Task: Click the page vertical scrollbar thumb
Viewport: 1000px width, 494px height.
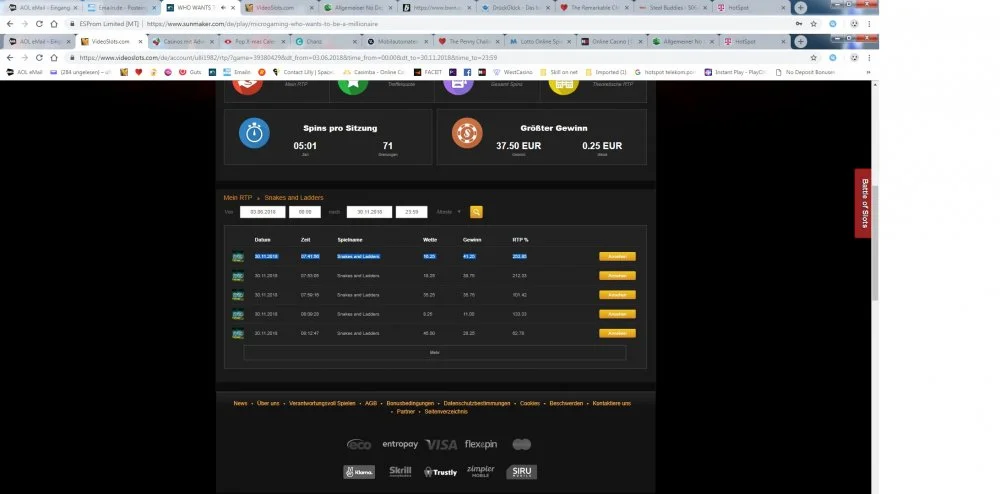Action: point(876,242)
